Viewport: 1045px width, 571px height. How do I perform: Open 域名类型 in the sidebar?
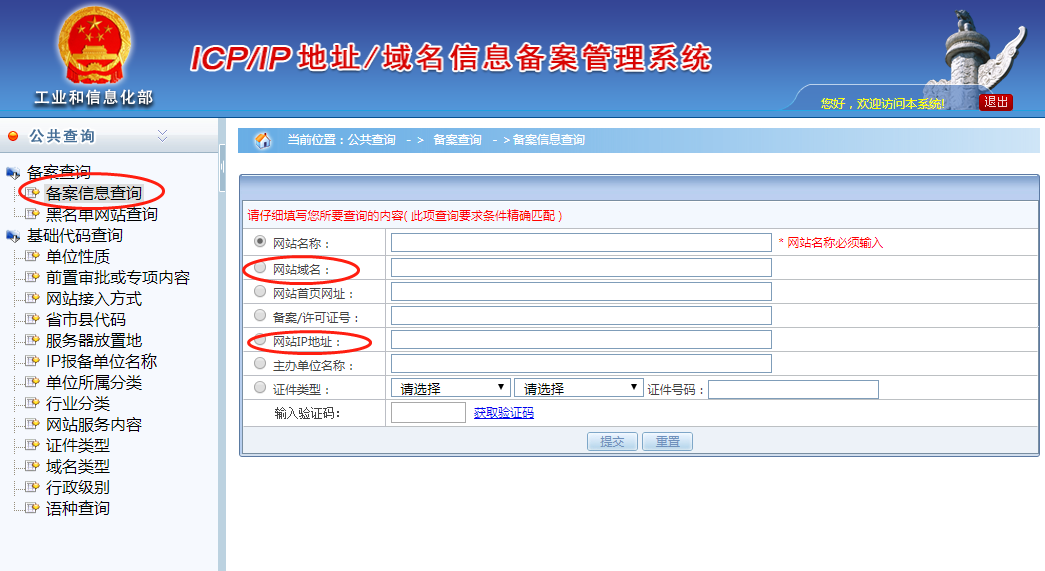[x=77, y=466]
